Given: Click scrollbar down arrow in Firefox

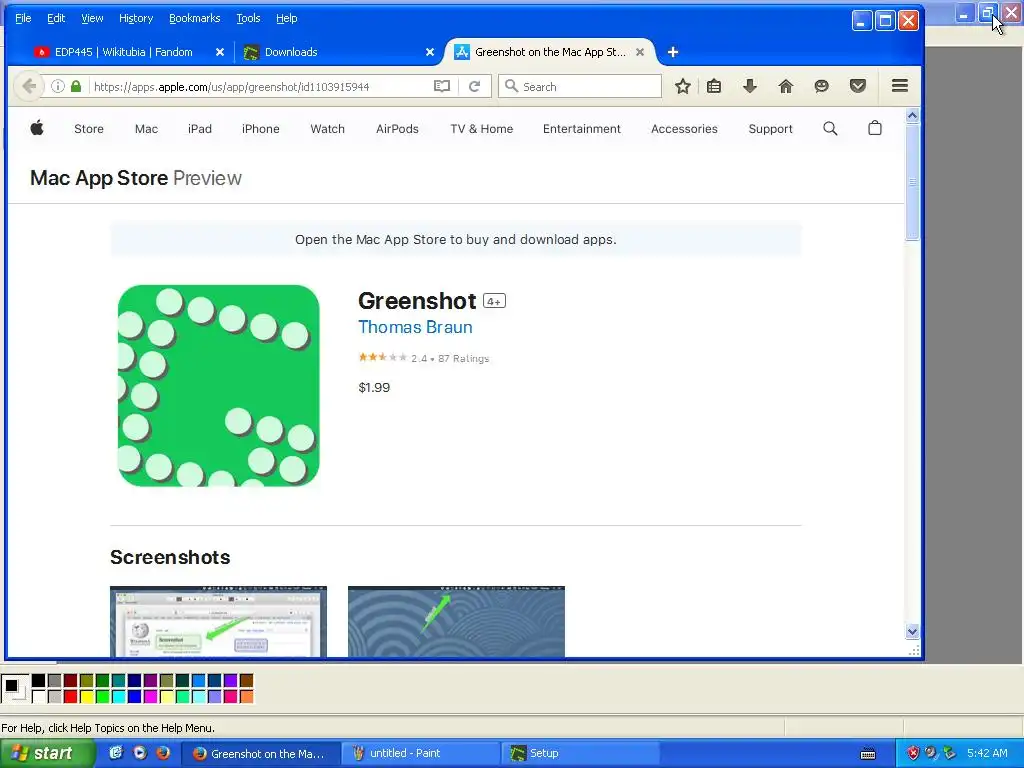Looking at the screenshot, I should point(912,632).
